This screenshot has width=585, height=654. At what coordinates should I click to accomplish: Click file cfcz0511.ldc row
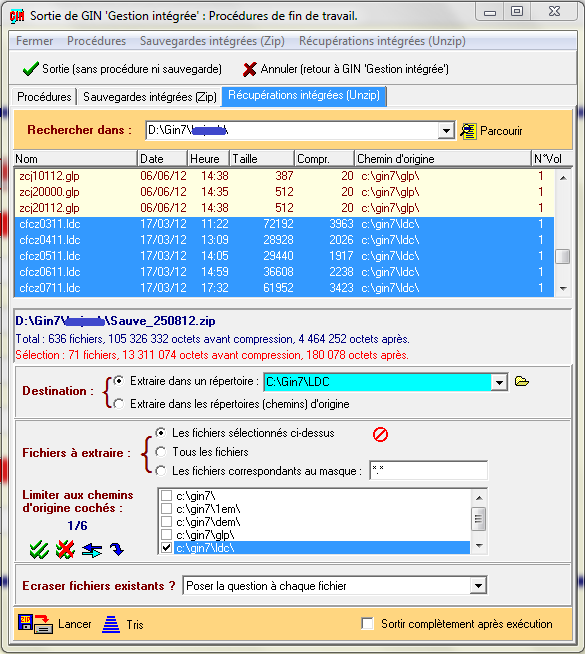(x=284, y=256)
